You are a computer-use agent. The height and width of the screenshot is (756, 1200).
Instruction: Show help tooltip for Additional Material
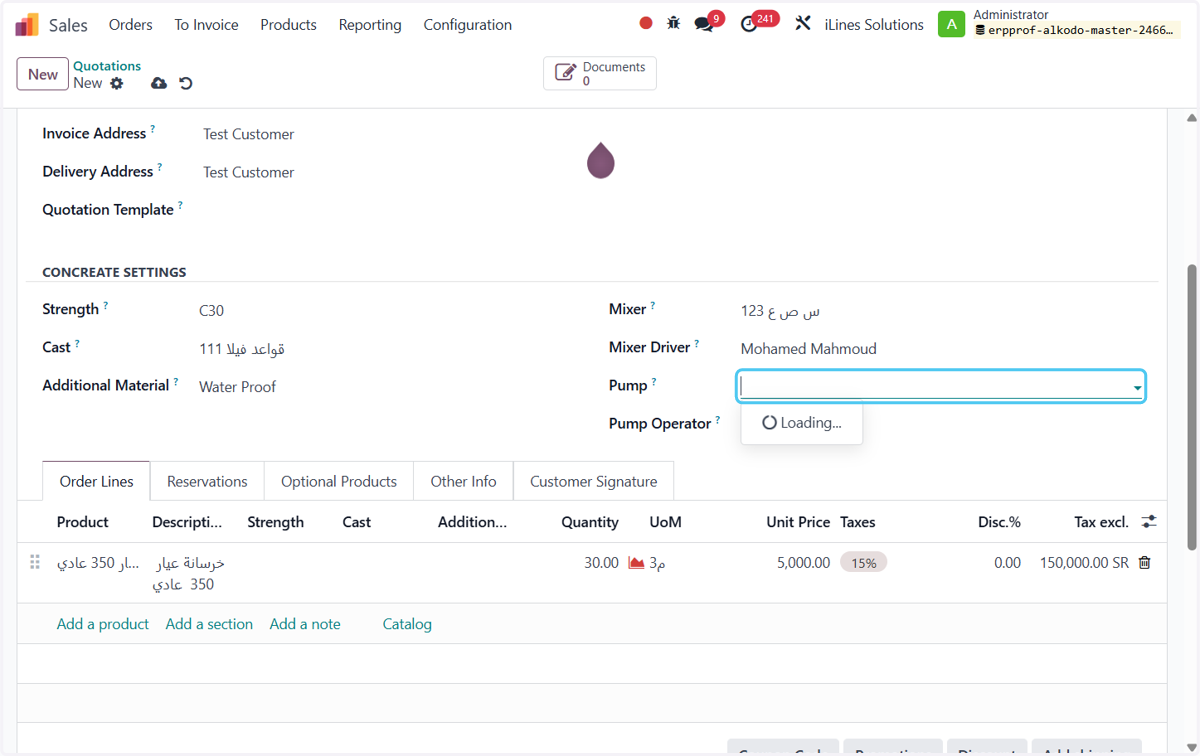176,381
